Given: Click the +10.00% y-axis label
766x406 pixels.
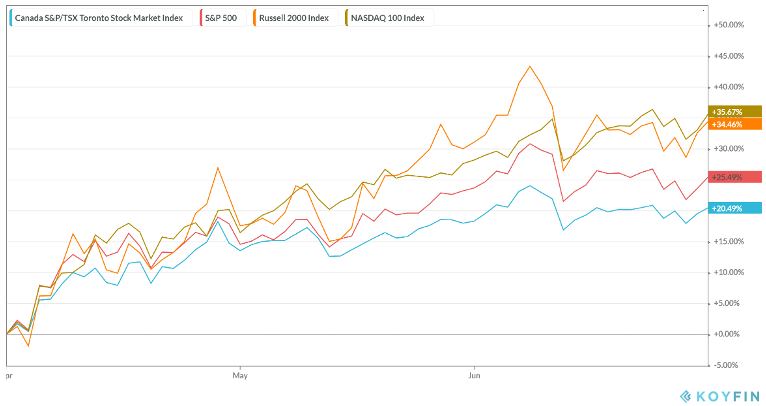Looking at the screenshot, I should [x=728, y=272].
